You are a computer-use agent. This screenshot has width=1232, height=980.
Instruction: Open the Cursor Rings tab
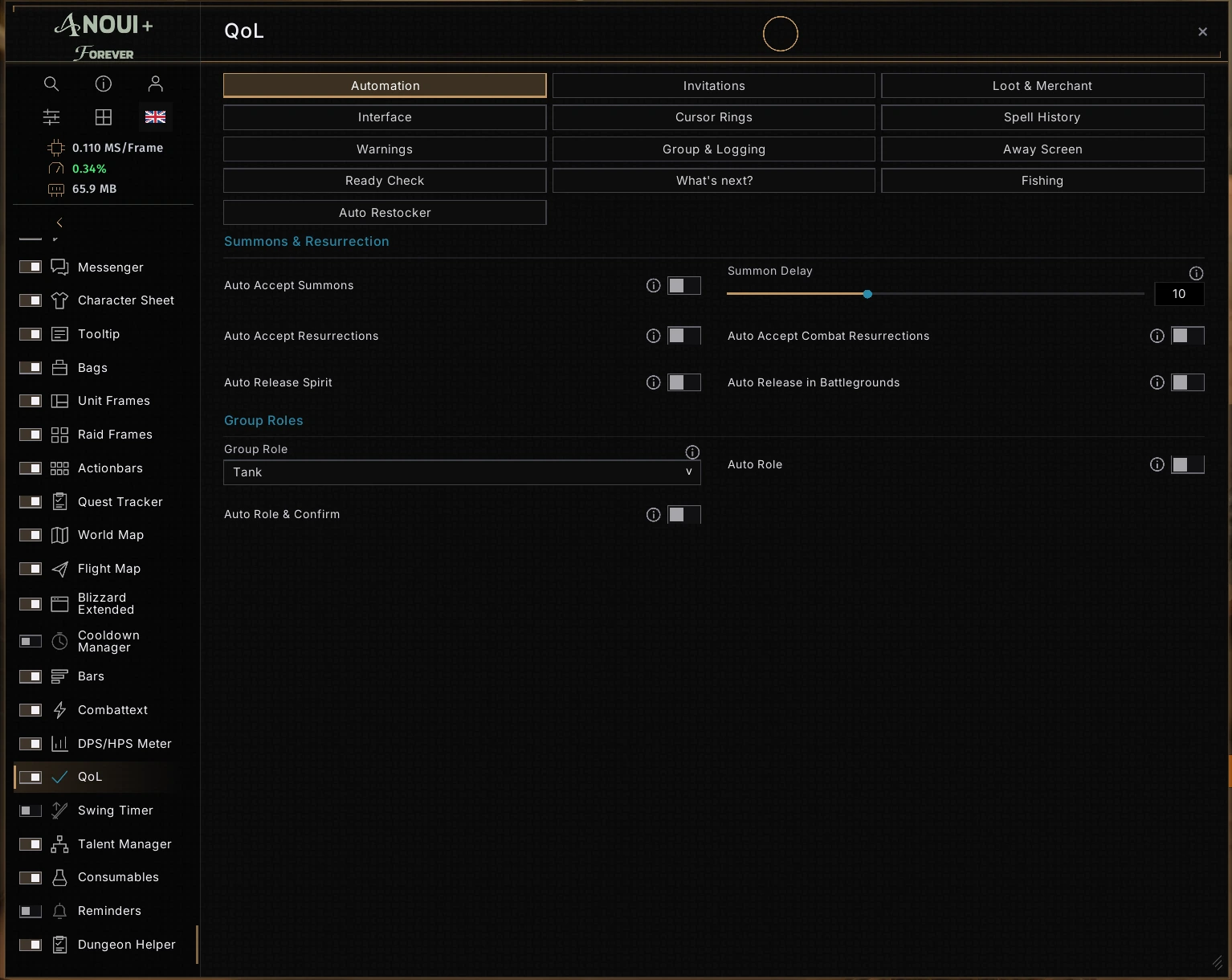coord(714,117)
